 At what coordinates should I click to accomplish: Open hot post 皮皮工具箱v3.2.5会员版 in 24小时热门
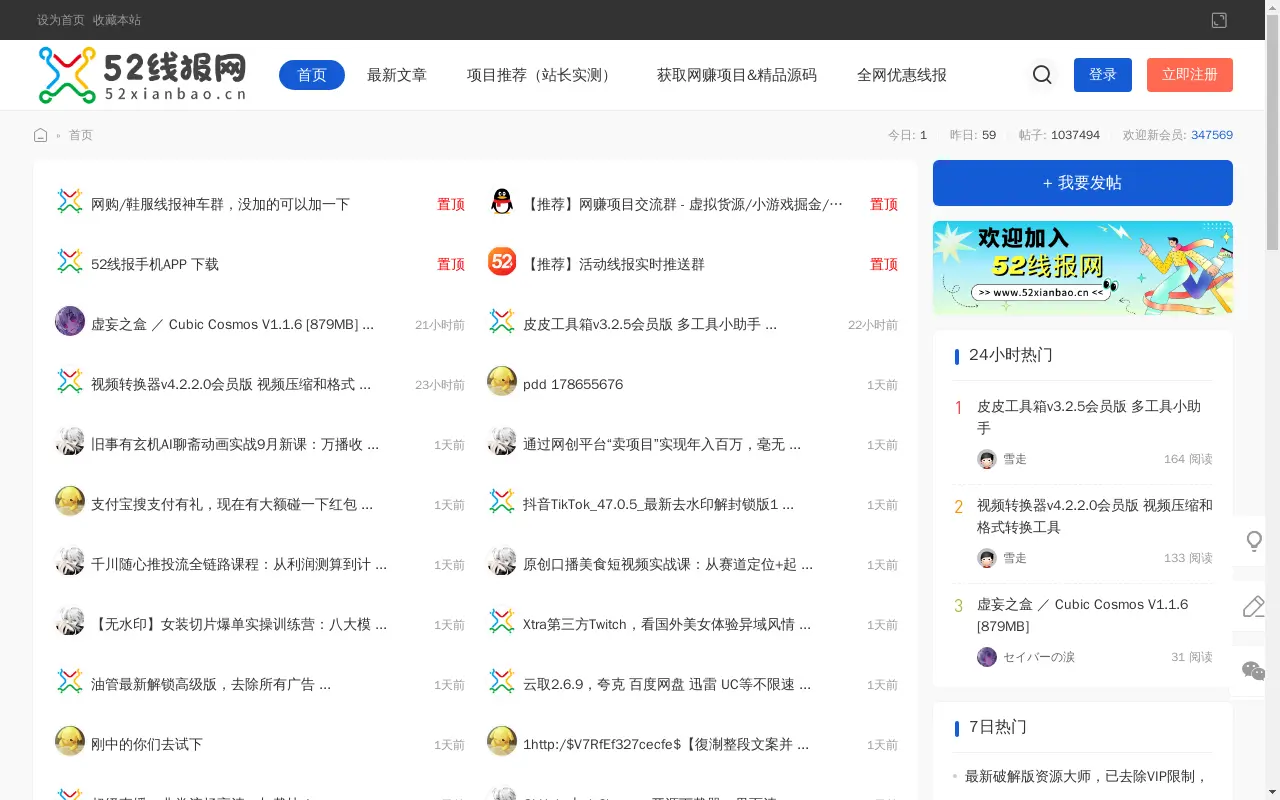1089,417
